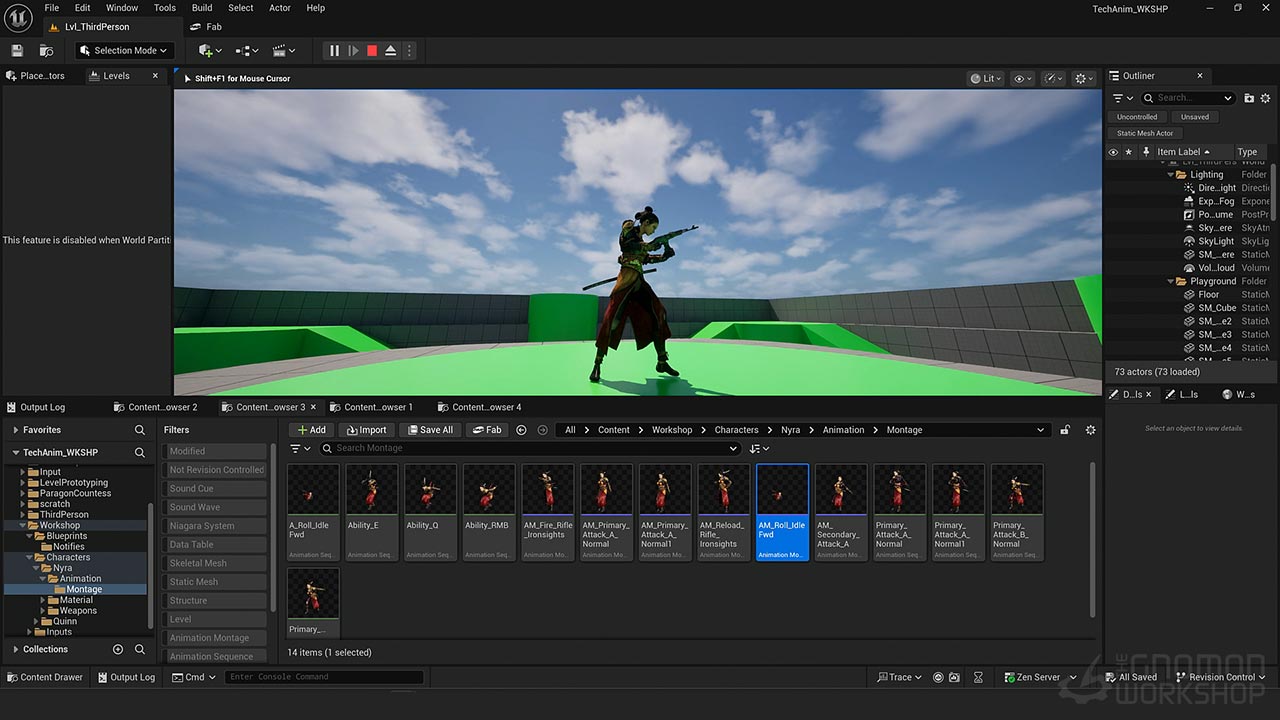Open the Browse content icon in the toolbar
Image resolution: width=1280 pixels, height=720 pixels.
point(46,51)
